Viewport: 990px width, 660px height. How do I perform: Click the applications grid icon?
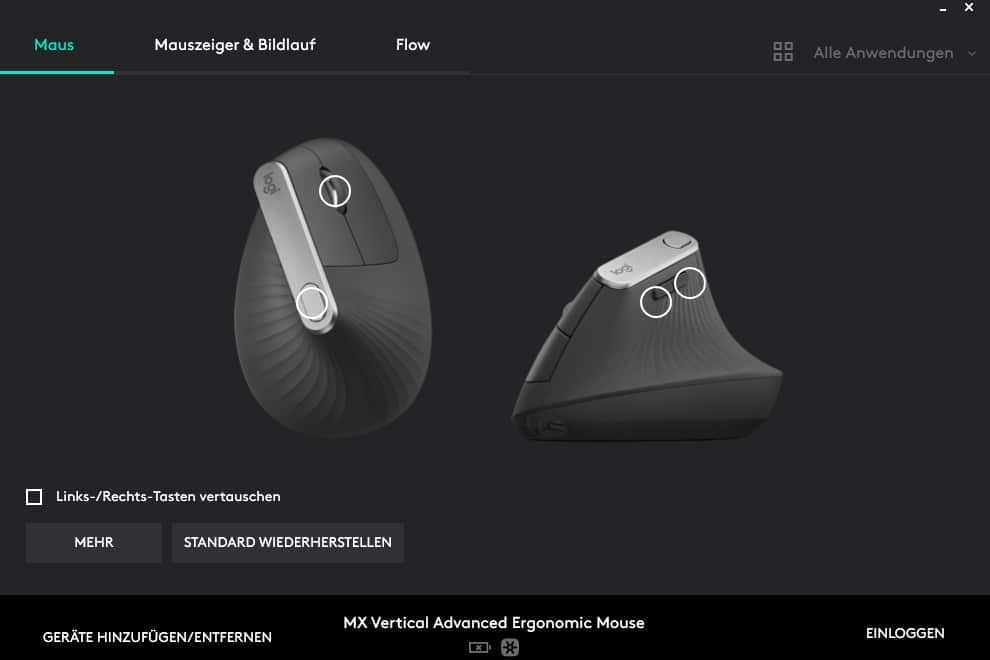783,52
